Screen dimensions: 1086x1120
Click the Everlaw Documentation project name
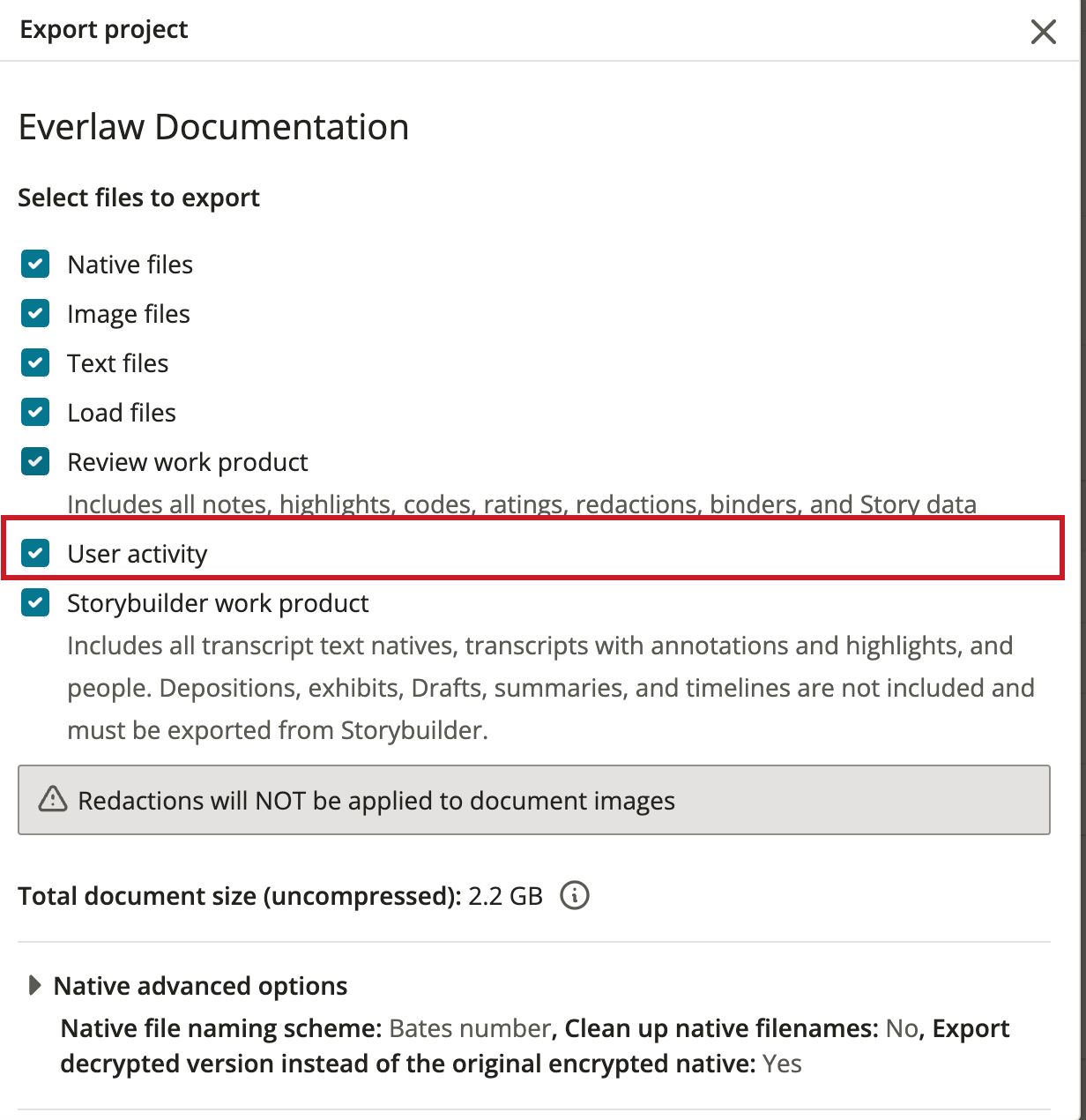(213, 126)
